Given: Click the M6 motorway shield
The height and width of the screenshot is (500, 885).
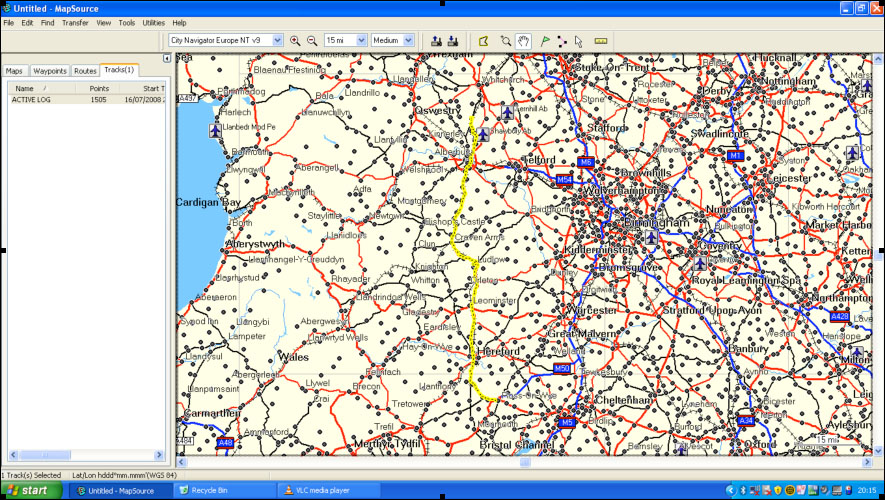Looking at the screenshot, I should pos(585,163).
